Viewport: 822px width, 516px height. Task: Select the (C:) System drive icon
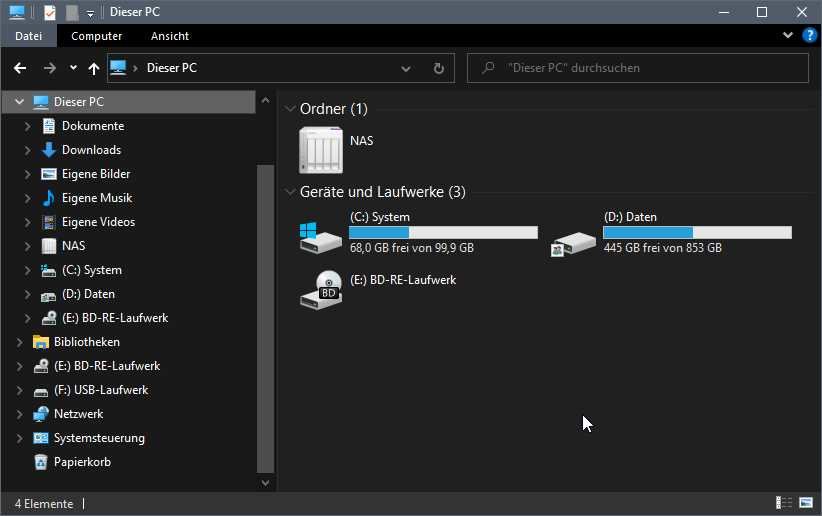click(x=320, y=238)
